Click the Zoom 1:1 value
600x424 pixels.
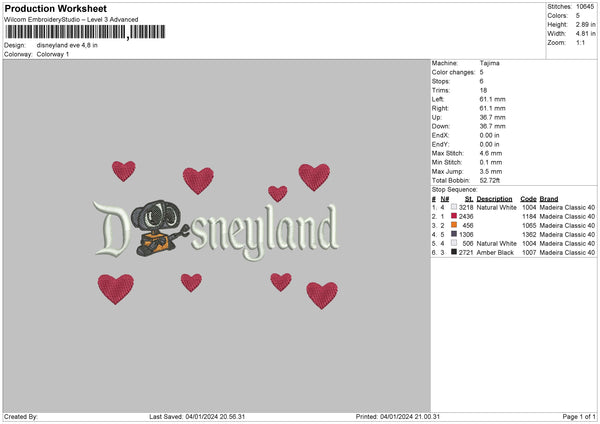coord(580,42)
